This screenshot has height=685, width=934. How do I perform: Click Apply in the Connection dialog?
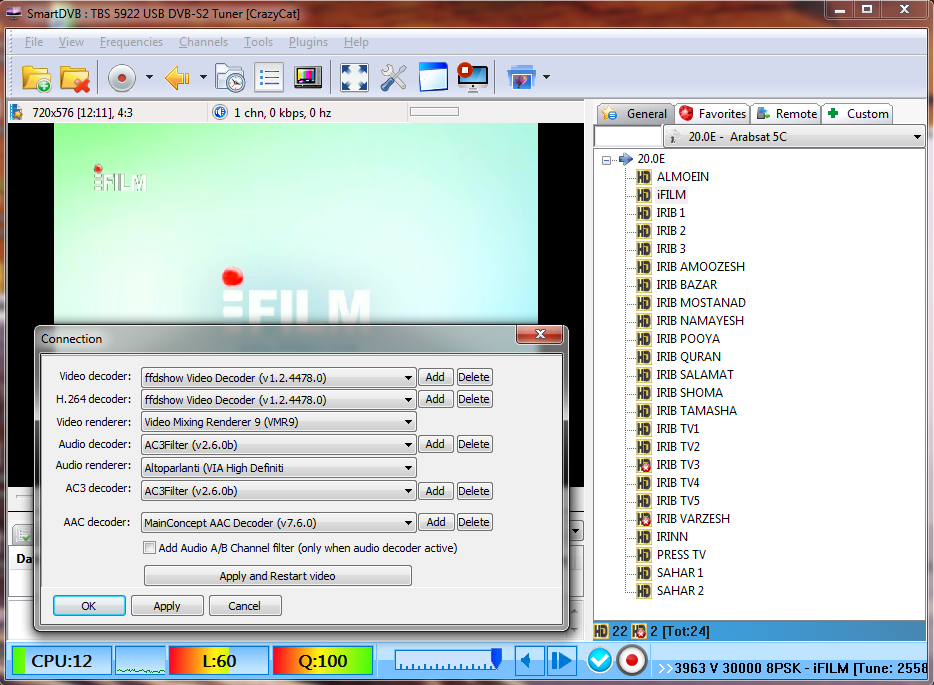click(x=167, y=606)
